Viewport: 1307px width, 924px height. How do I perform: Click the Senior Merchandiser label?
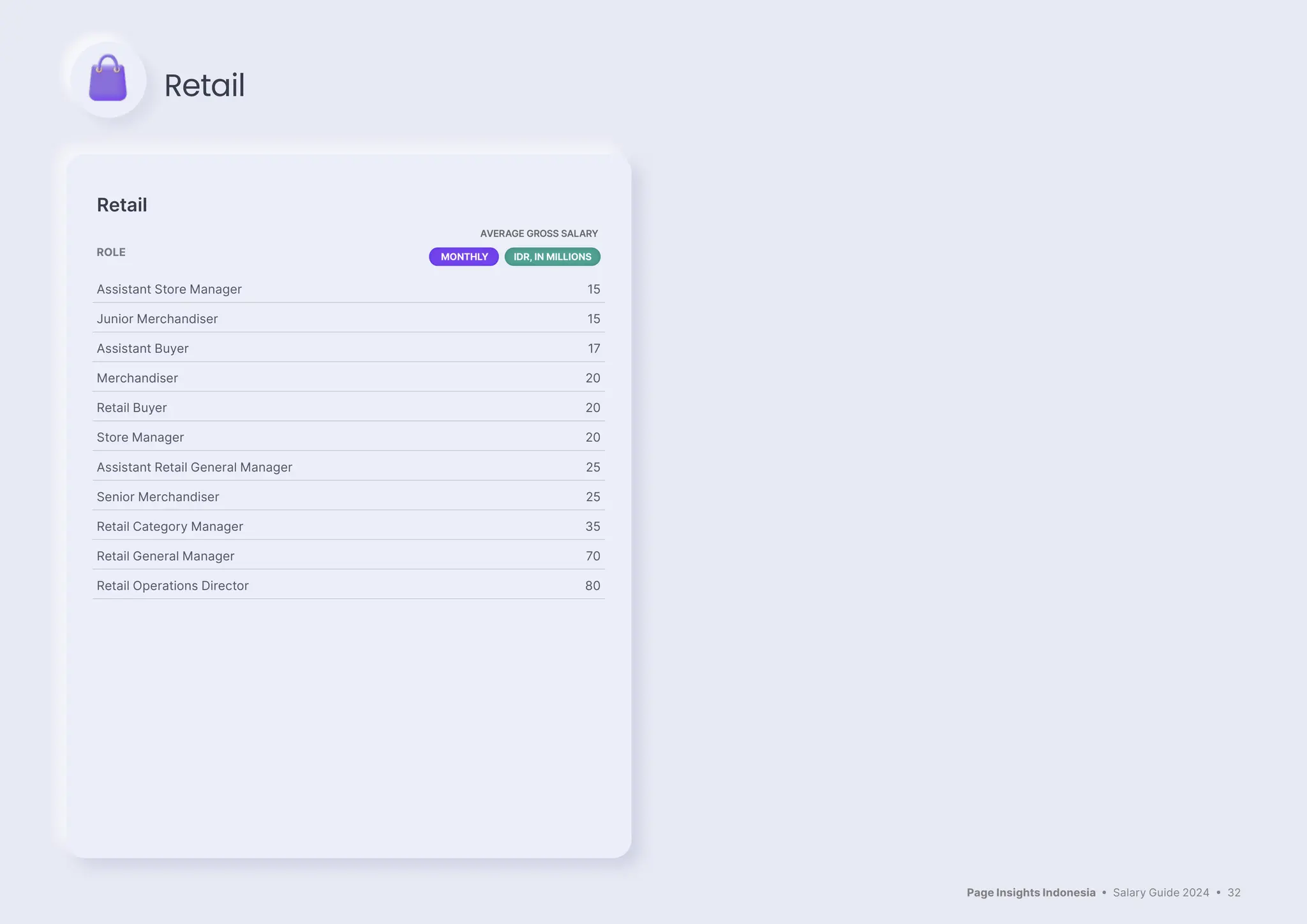pyautogui.click(x=158, y=497)
